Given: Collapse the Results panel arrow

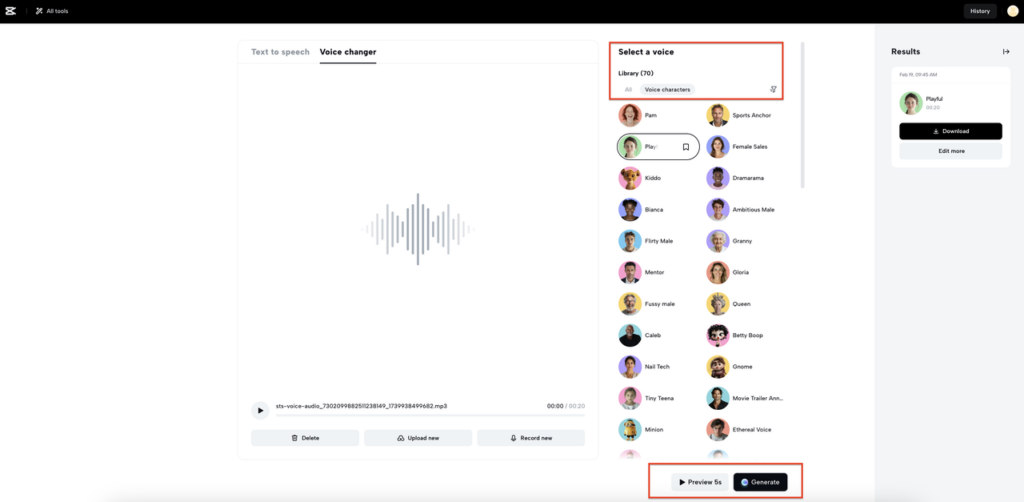Looking at the screenshot, I should [1006, 52].
